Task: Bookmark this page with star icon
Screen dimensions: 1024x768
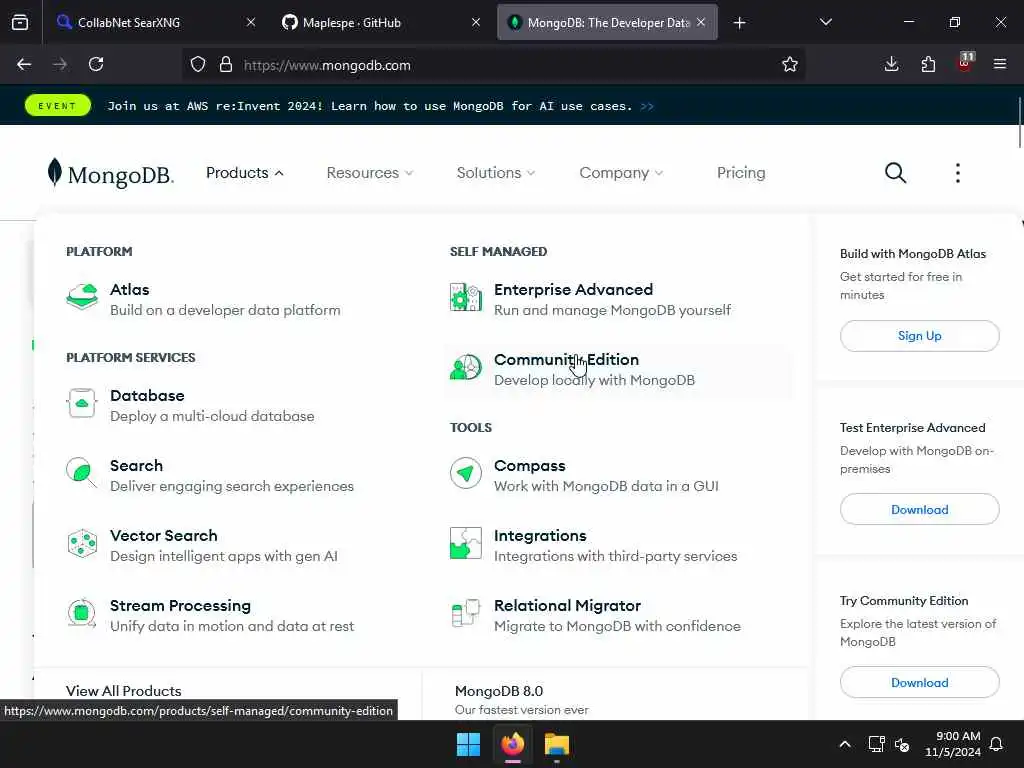Action: [x=790, y=65]
